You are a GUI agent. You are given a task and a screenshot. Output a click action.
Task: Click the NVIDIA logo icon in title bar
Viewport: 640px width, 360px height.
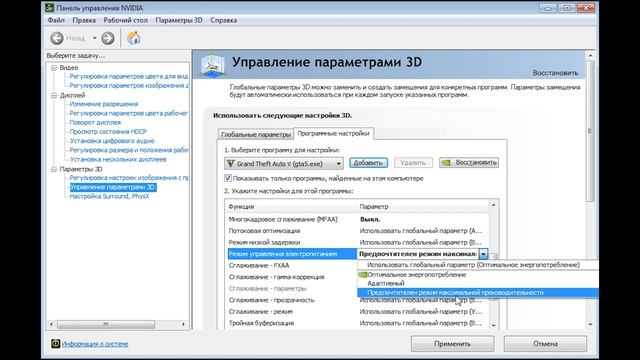coord(49,8)
